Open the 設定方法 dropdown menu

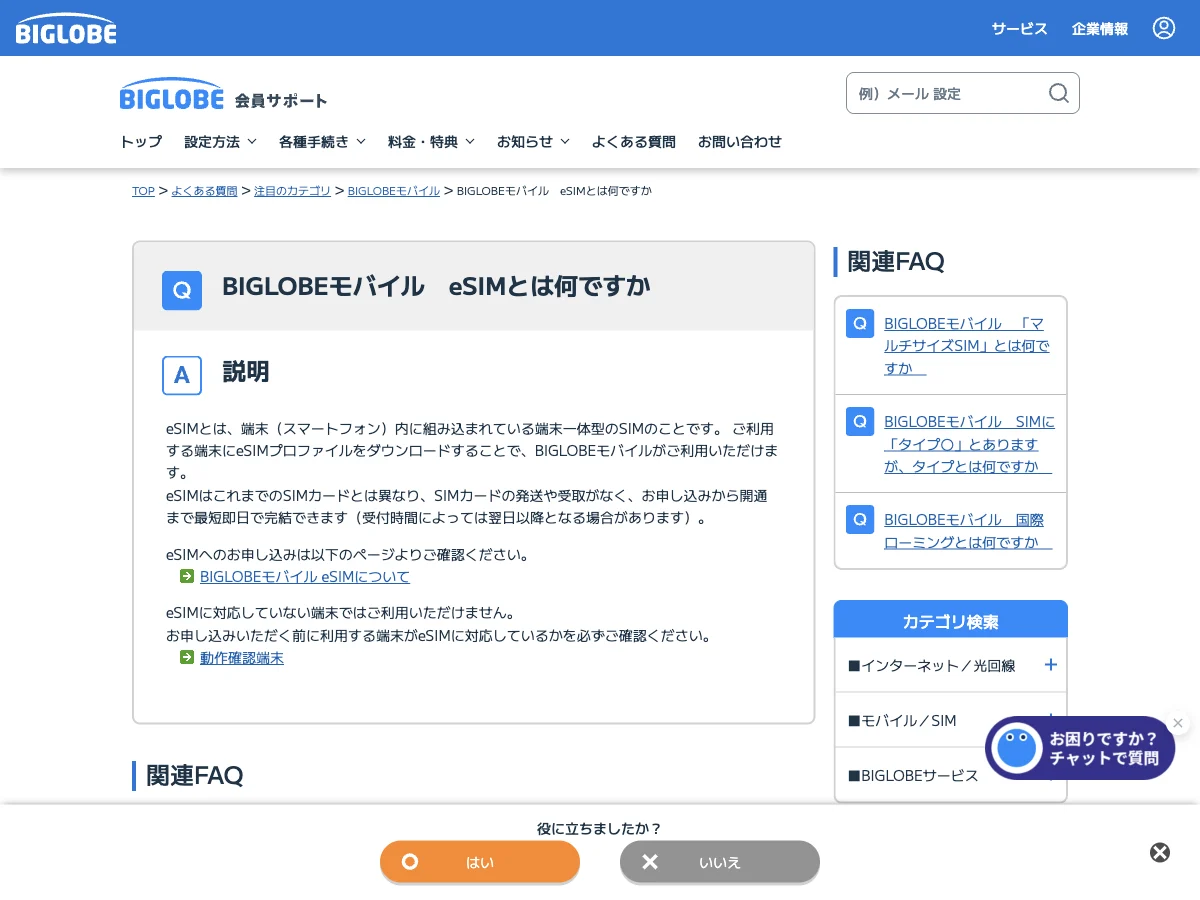220,142
